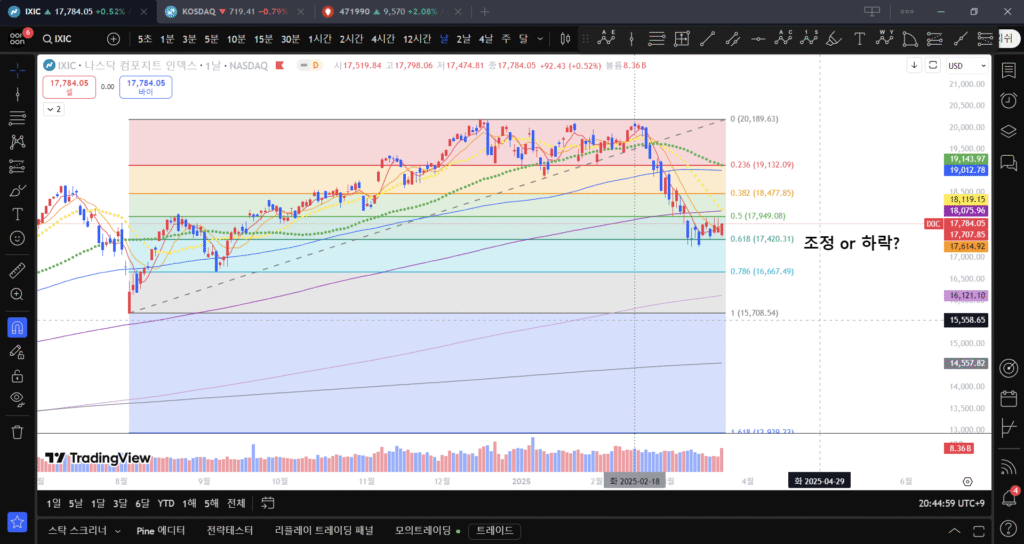
Task: Select the 1일 date range
Action: [54, 503]
